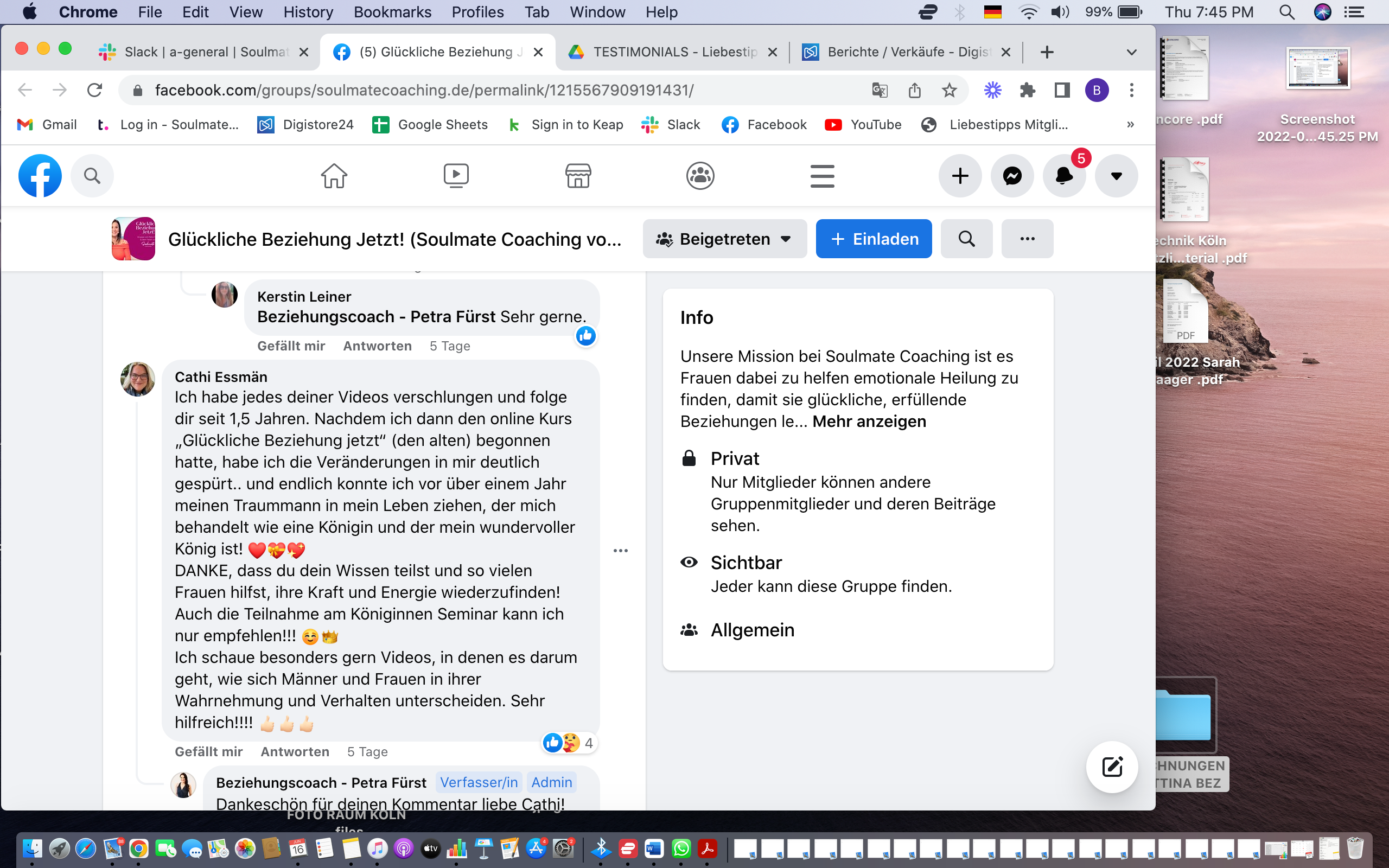
Task: Expand the Beigetreten dropdown
Action: point(724,239)
